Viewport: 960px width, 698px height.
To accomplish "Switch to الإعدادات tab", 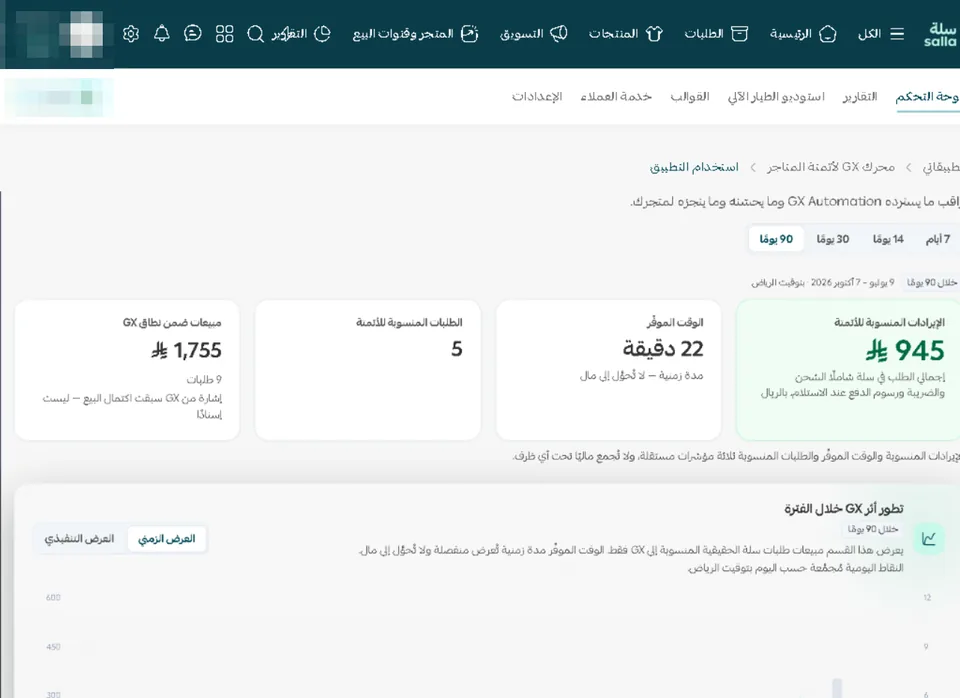I will pyautogui.click(x=537, y=97).
